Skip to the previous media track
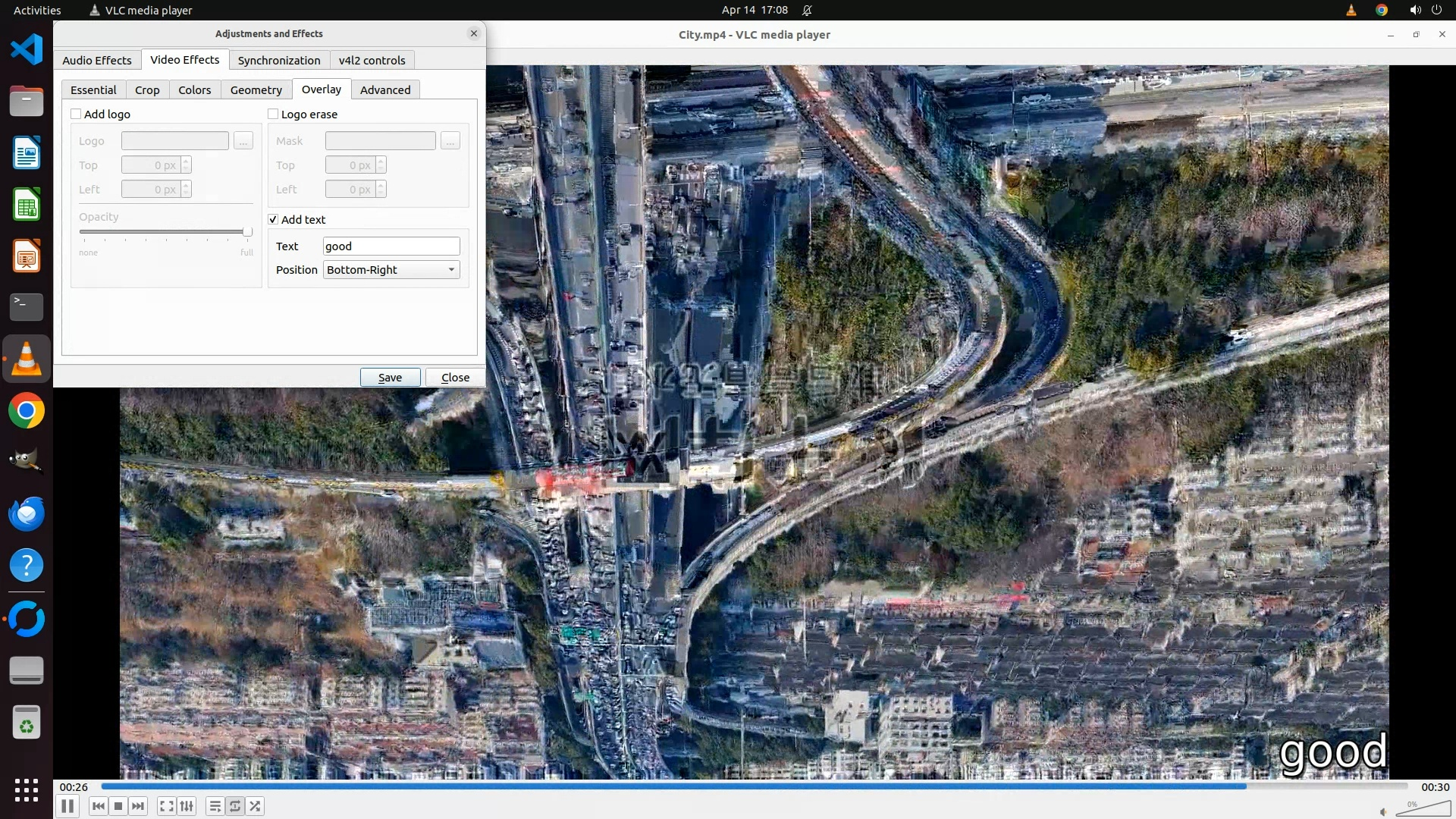This screenshot has height=819, width=1456. click(x=99, y=806)
